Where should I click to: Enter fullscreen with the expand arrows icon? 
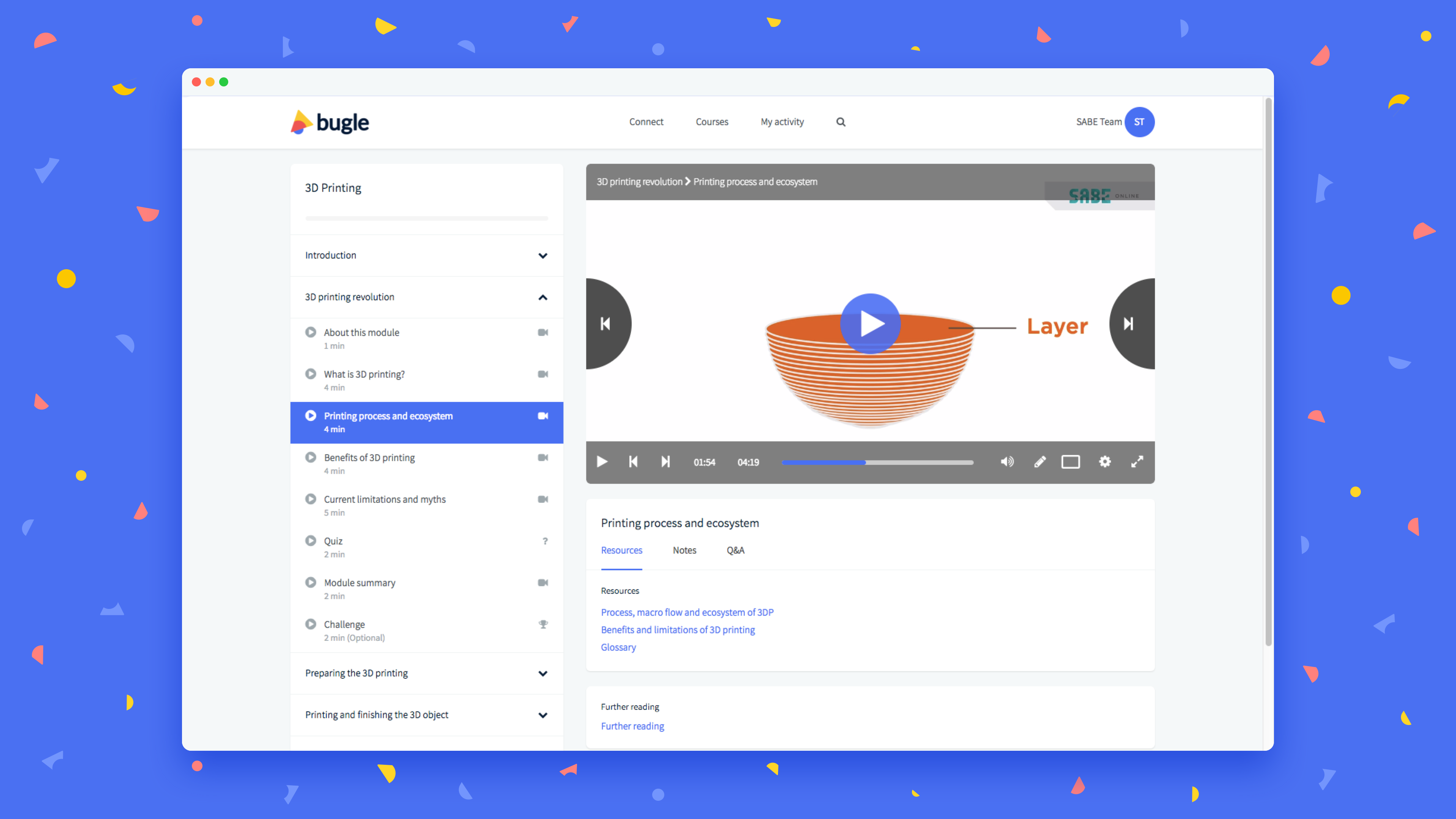pyautogui.click(x=1137, y=462)
